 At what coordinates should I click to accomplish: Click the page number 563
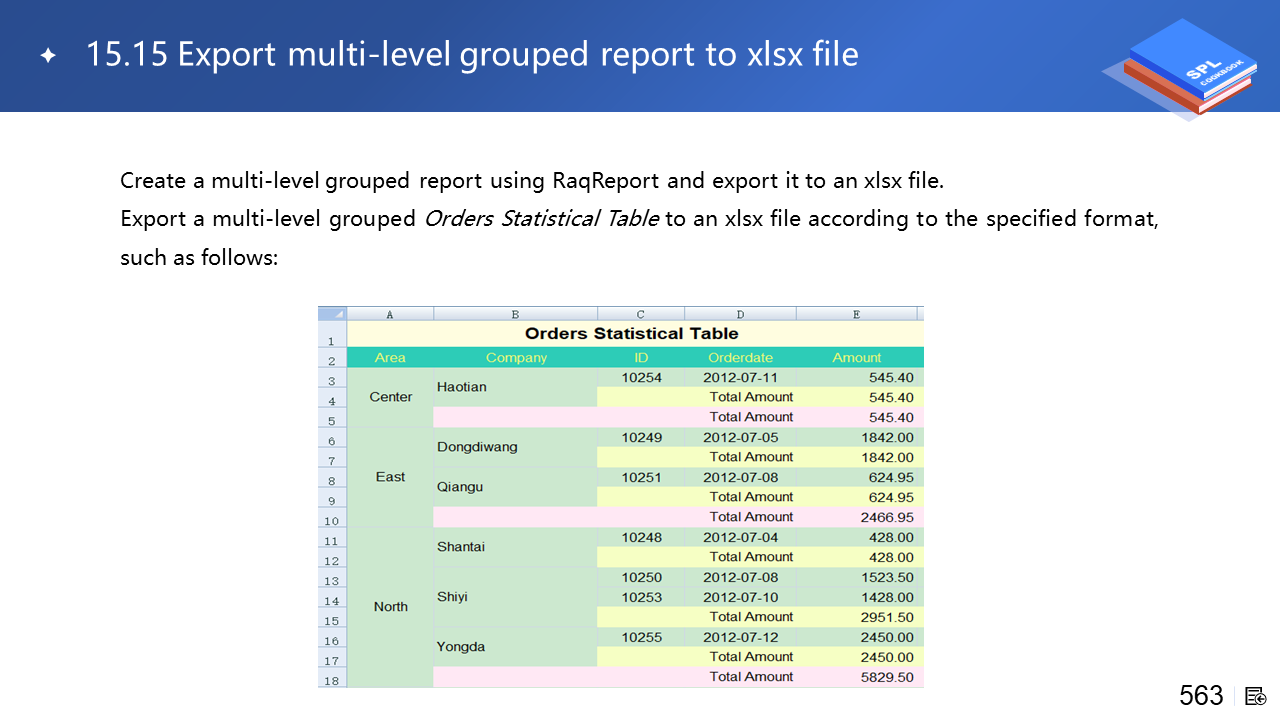coord(1201,696)
